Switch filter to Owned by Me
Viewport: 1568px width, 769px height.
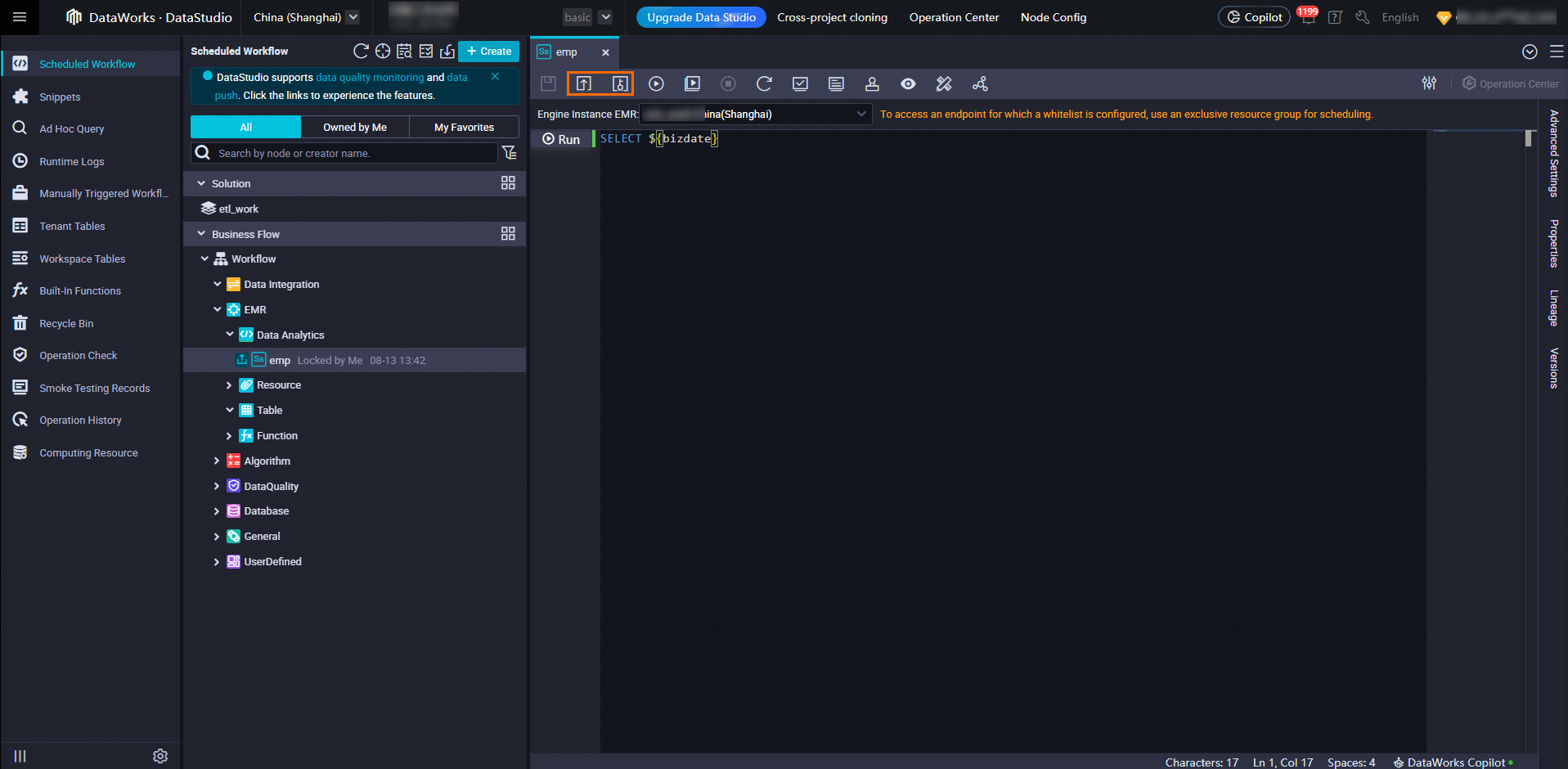(354, 127)
